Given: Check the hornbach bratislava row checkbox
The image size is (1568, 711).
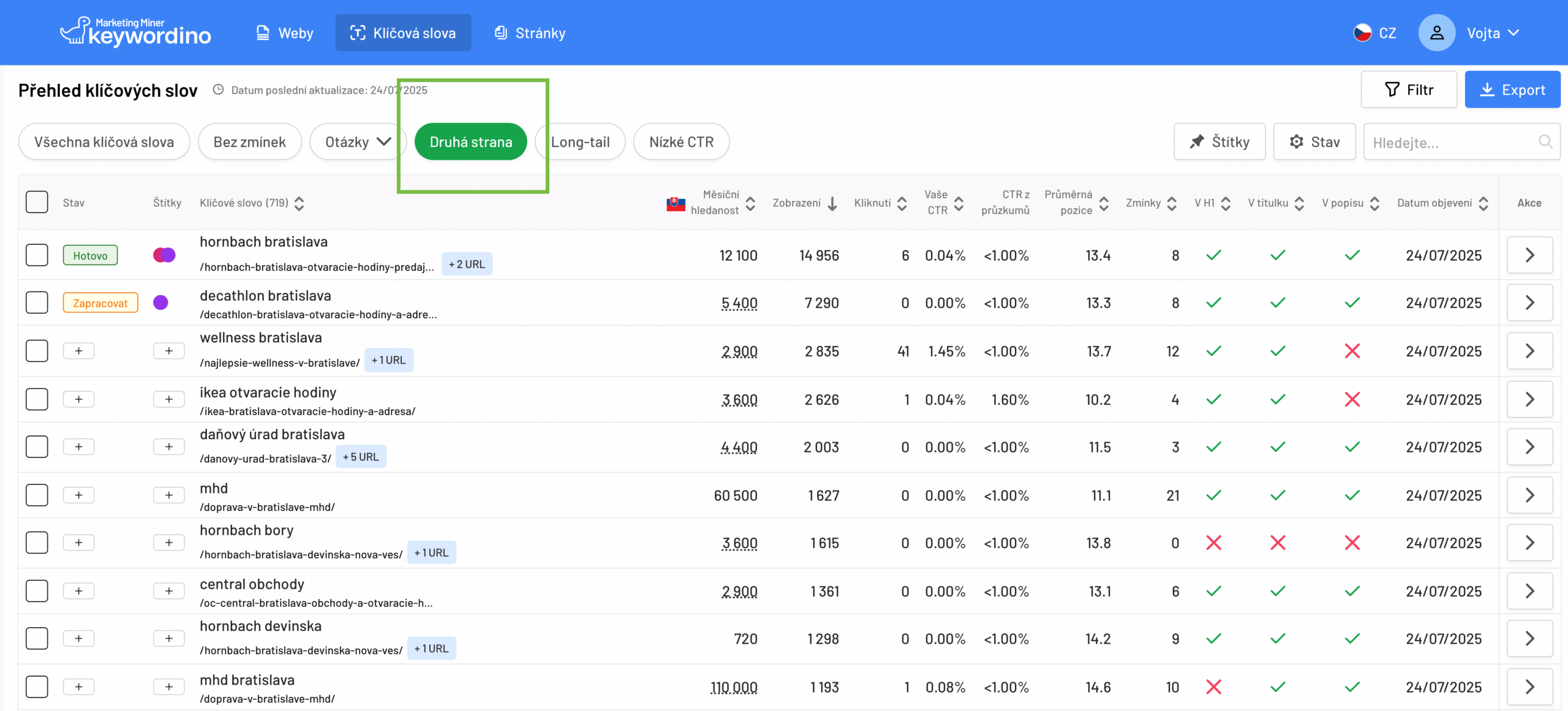Looking at the screenshot, I should (x=37, y=255).
